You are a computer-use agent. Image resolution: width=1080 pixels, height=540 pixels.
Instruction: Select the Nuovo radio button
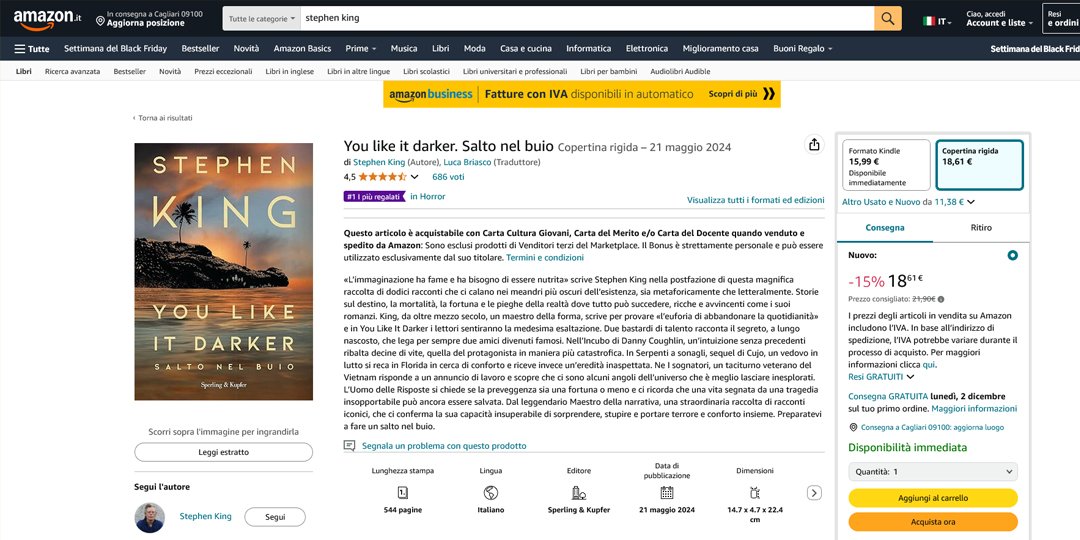tap(1012, 256)
